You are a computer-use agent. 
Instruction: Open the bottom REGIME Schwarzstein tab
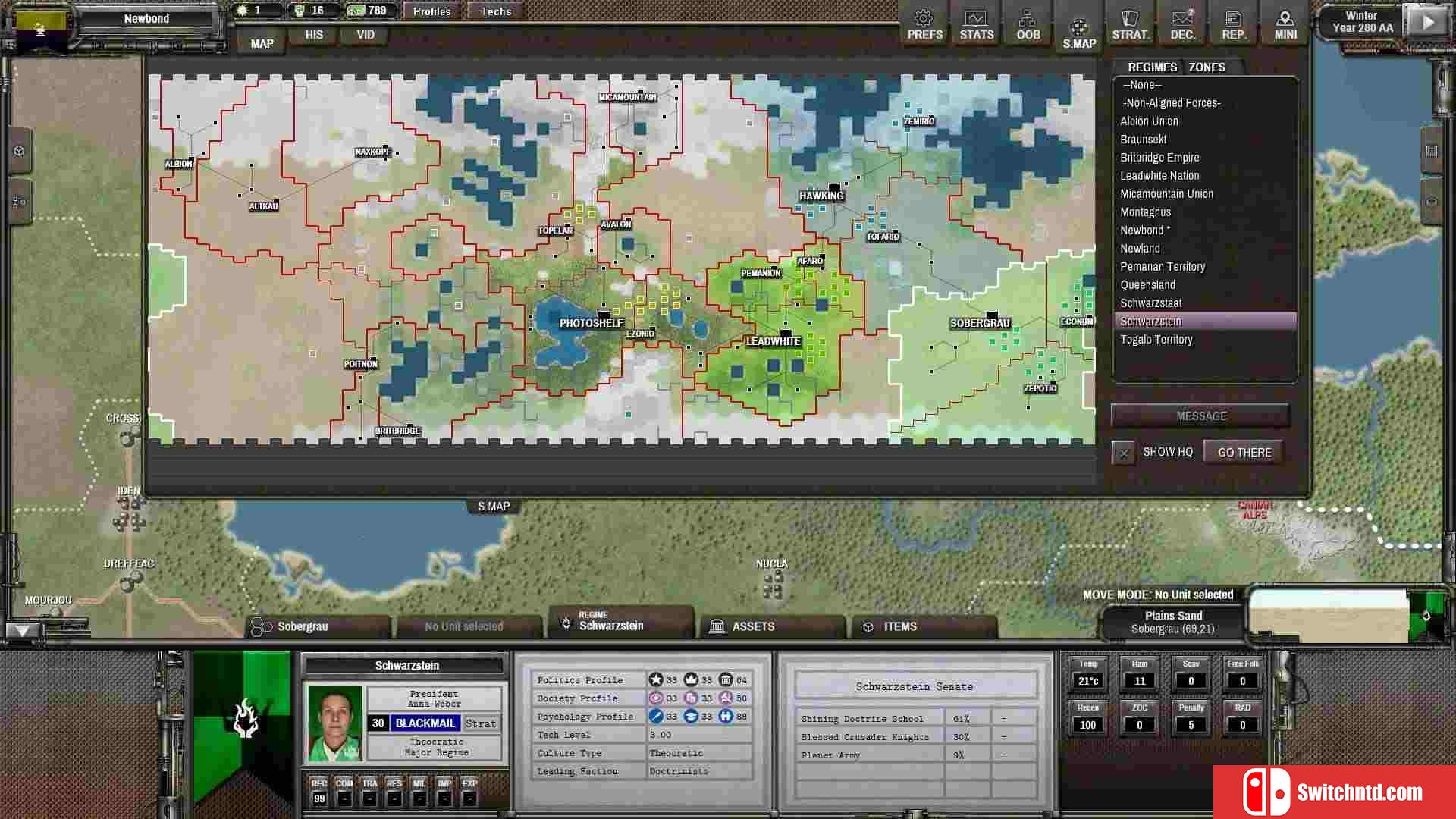620,622
